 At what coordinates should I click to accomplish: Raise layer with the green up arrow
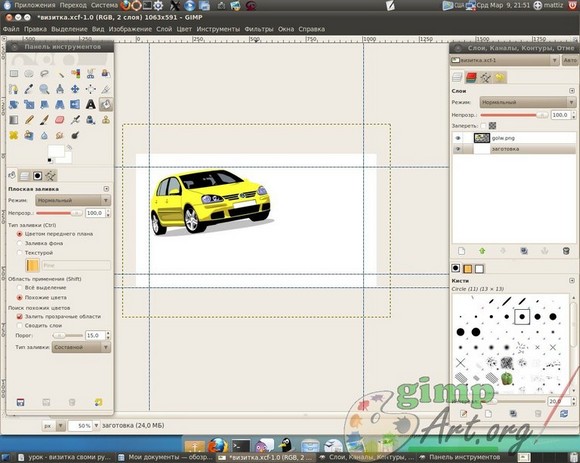coord(482,251)
